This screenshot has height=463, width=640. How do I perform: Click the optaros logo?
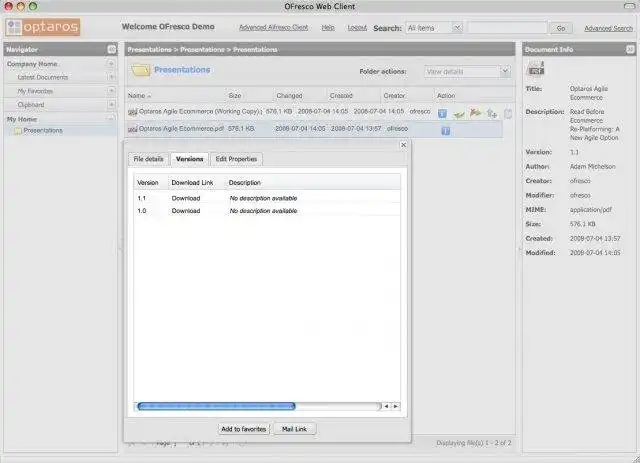click(42, 27)
